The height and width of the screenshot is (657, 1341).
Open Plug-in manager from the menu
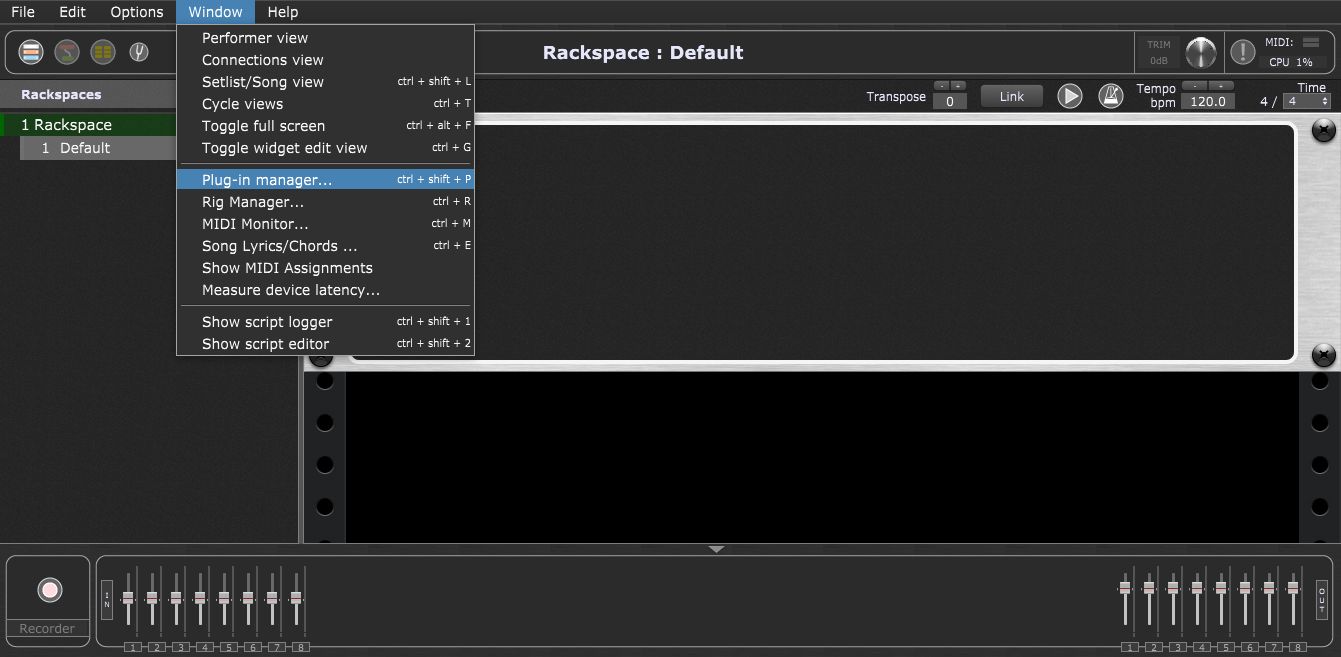325,180
